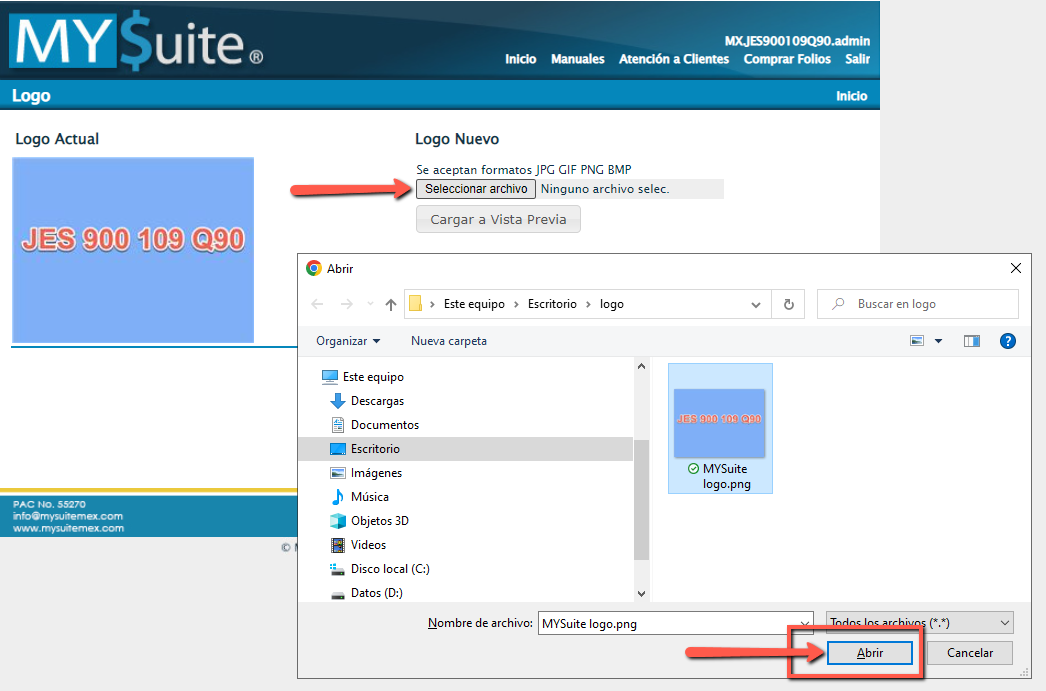This screenshot has width=1046, height=691.
Task: Click the Datos (D:) drive icon
Action: pyautogui.click(x=338, y=594)
